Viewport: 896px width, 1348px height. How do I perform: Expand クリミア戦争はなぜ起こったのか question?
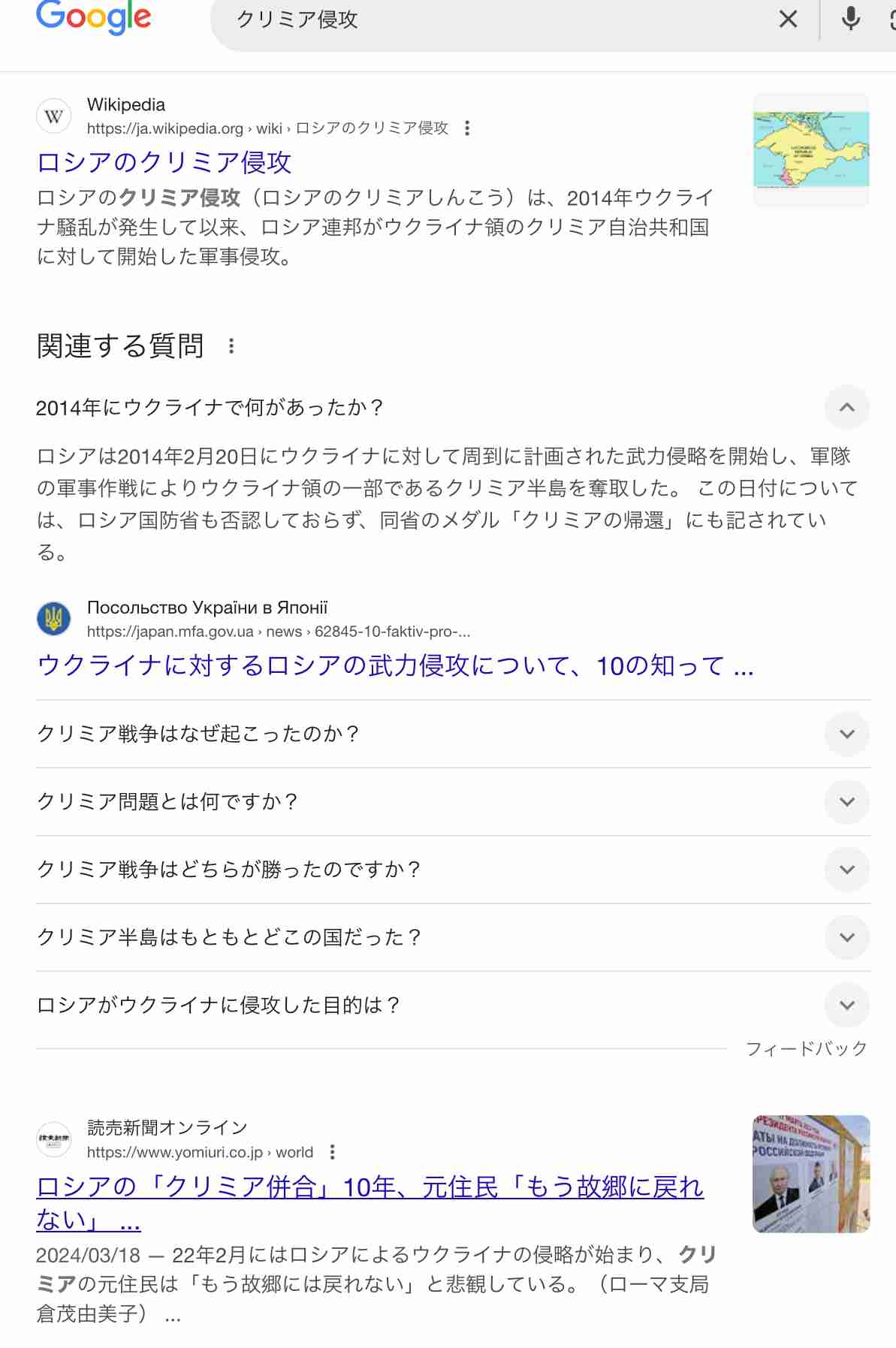[846, 734]
